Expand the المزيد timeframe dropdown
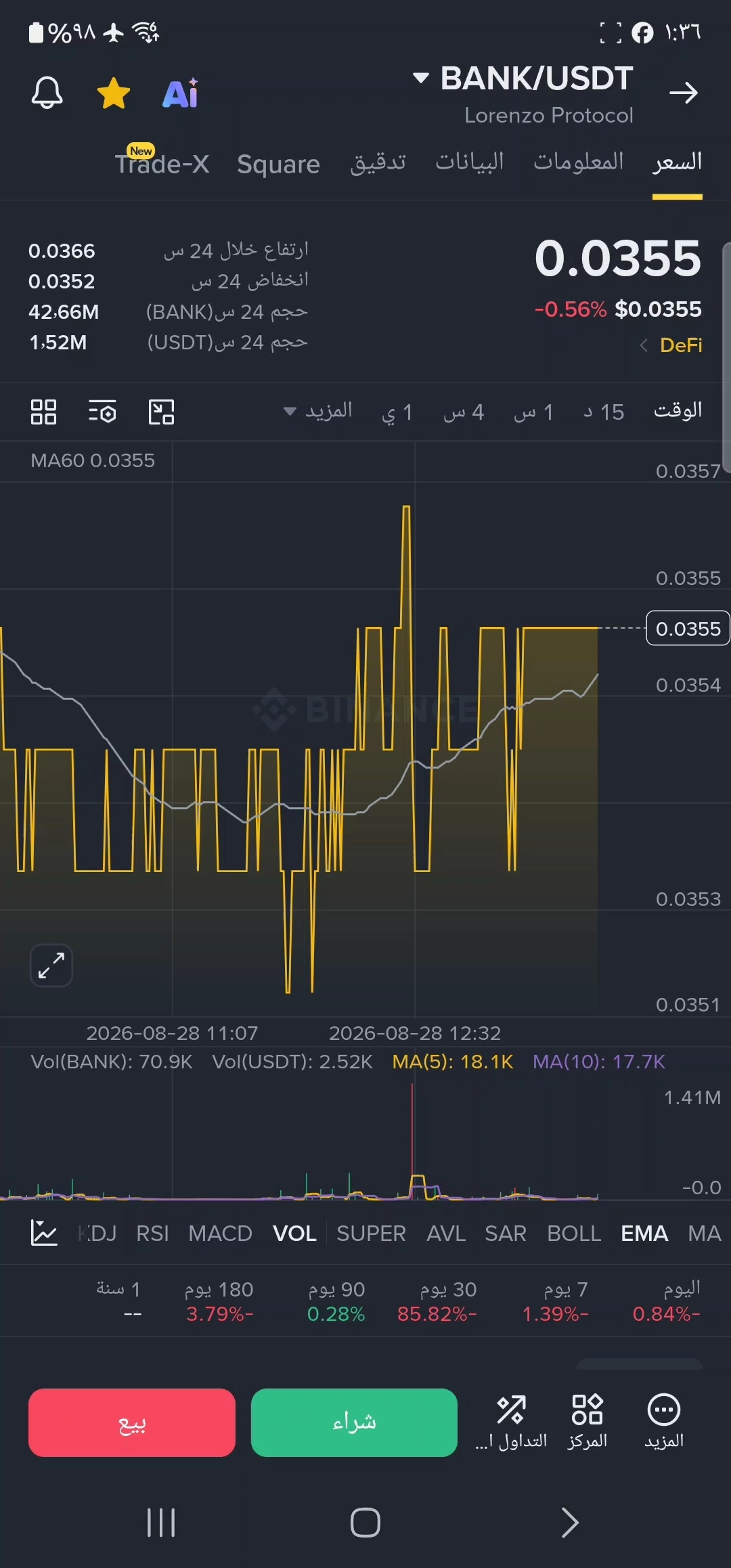Viewport: 731px width, 1568px height. pyautogui.click(x=318, y=411)
